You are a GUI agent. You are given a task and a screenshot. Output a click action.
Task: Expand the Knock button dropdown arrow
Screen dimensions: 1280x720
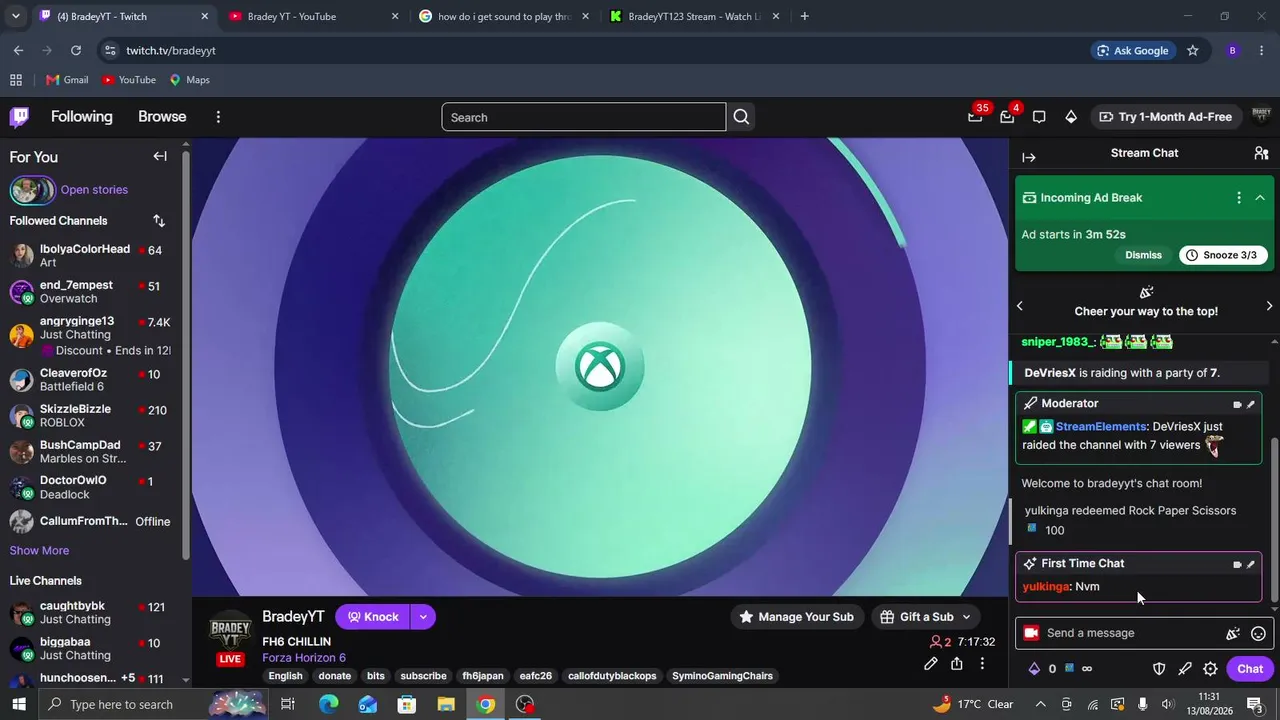click(x=423, y=617)
